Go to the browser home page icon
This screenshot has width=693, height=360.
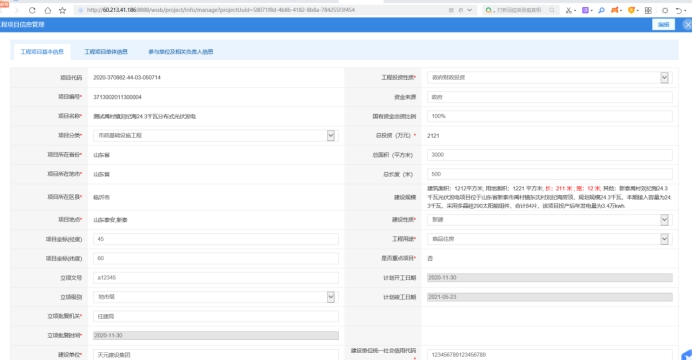point(48,10)
